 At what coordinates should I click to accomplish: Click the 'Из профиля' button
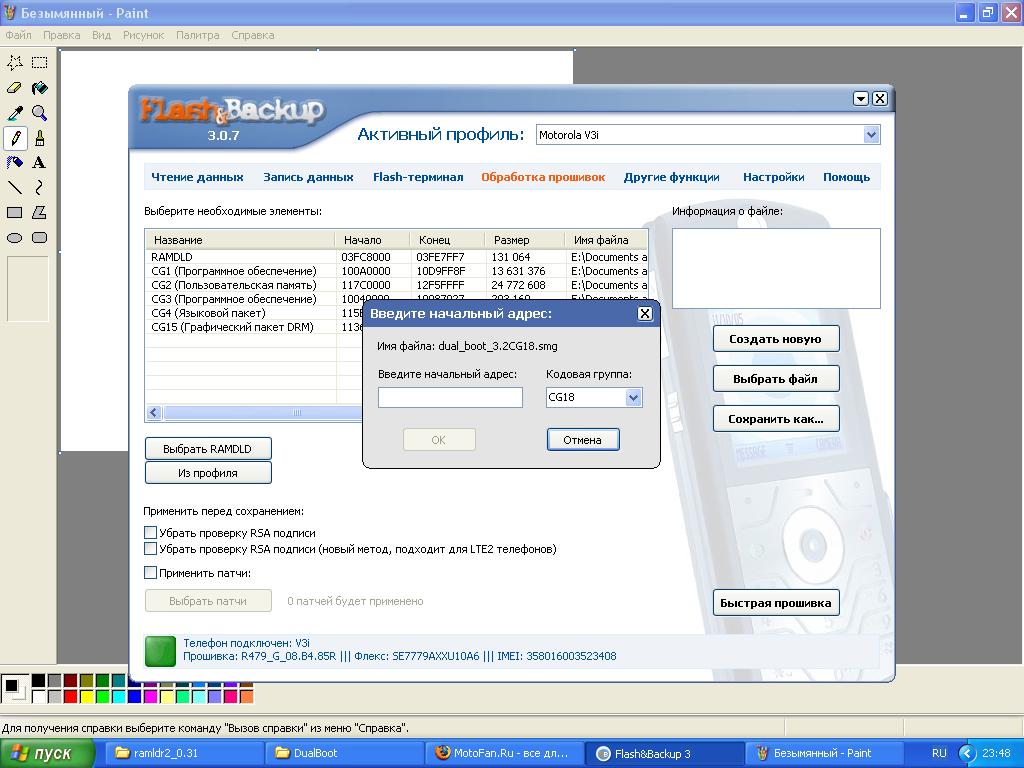[208, 473]
